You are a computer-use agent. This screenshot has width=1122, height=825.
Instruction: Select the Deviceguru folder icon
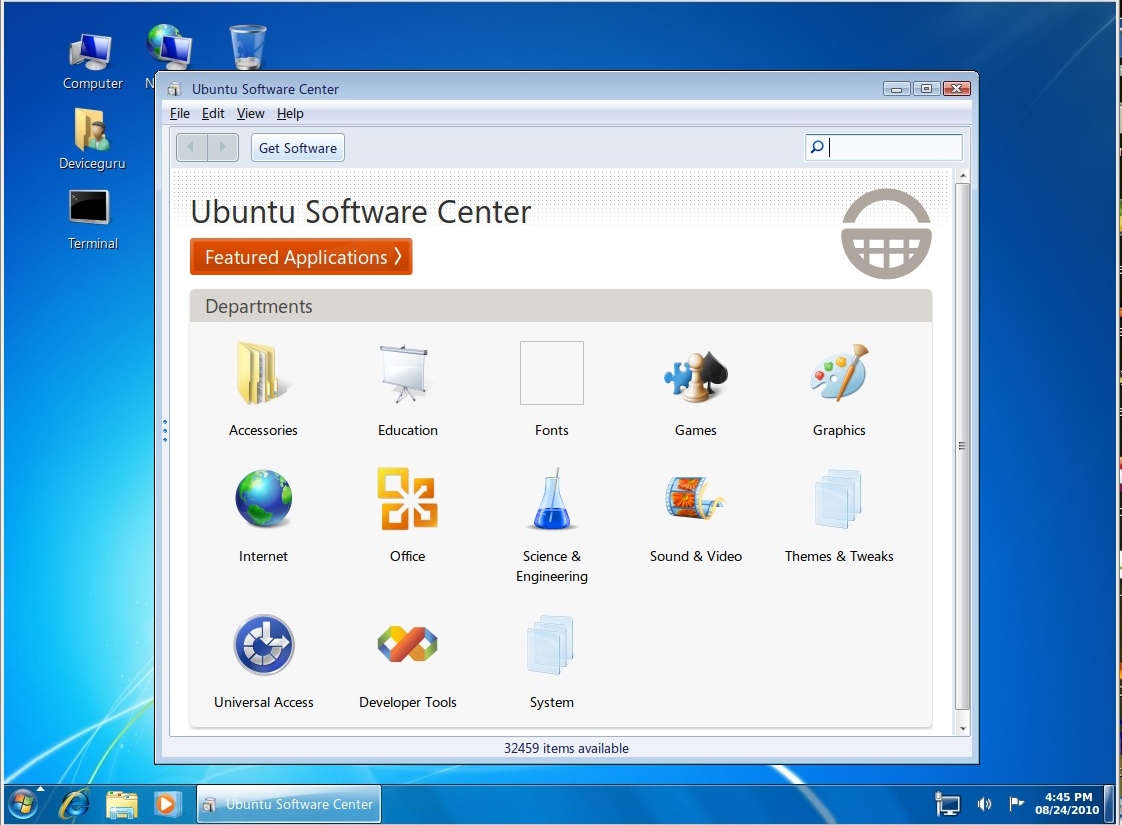pos(92,139)
